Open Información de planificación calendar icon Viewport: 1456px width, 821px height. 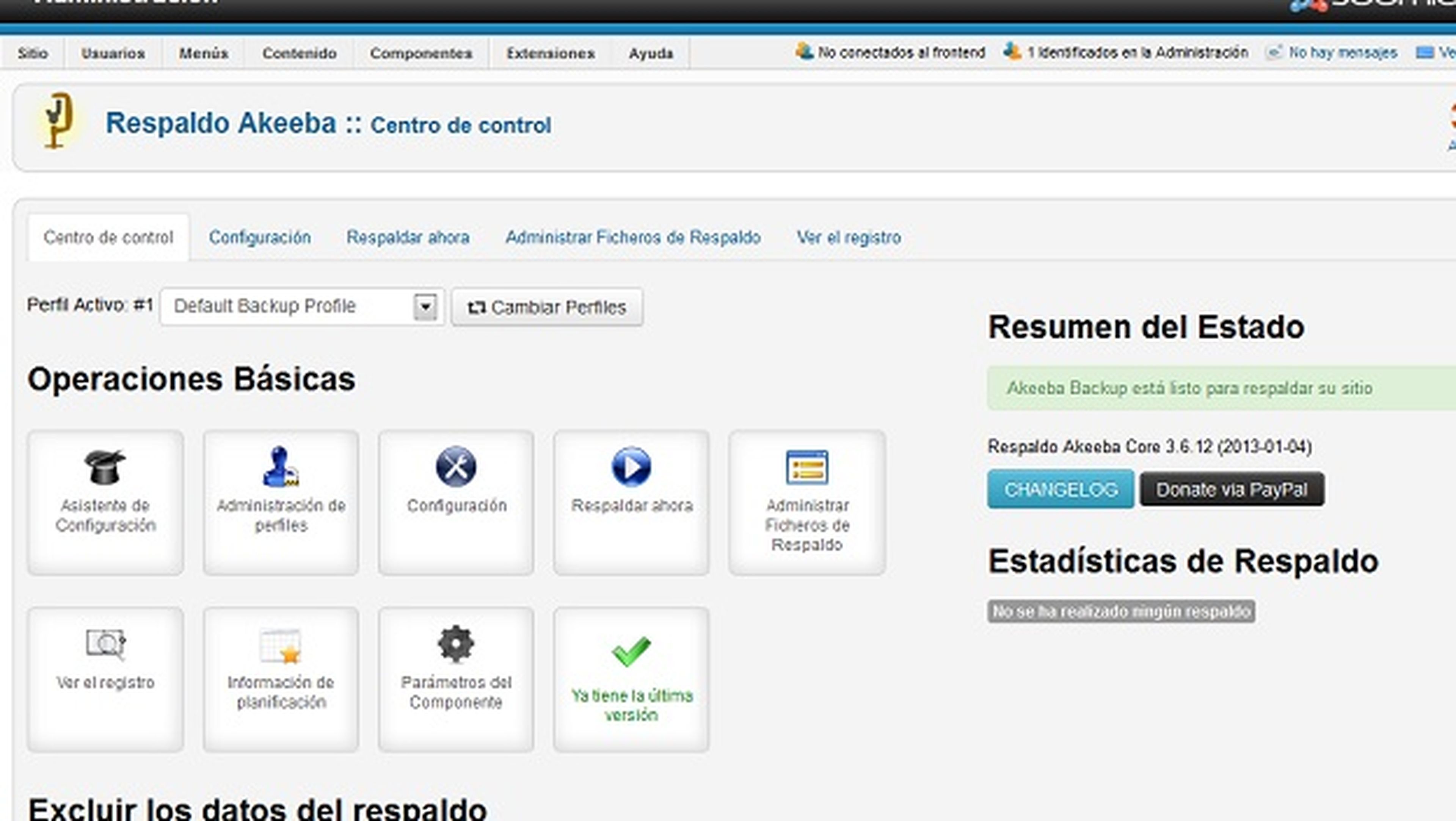(280, 645)
